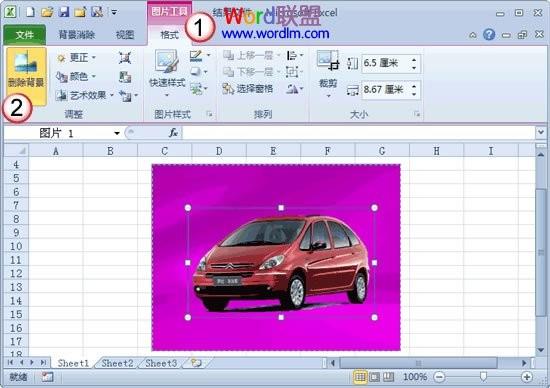Click the insert new worksheet icon

(196, 363)
